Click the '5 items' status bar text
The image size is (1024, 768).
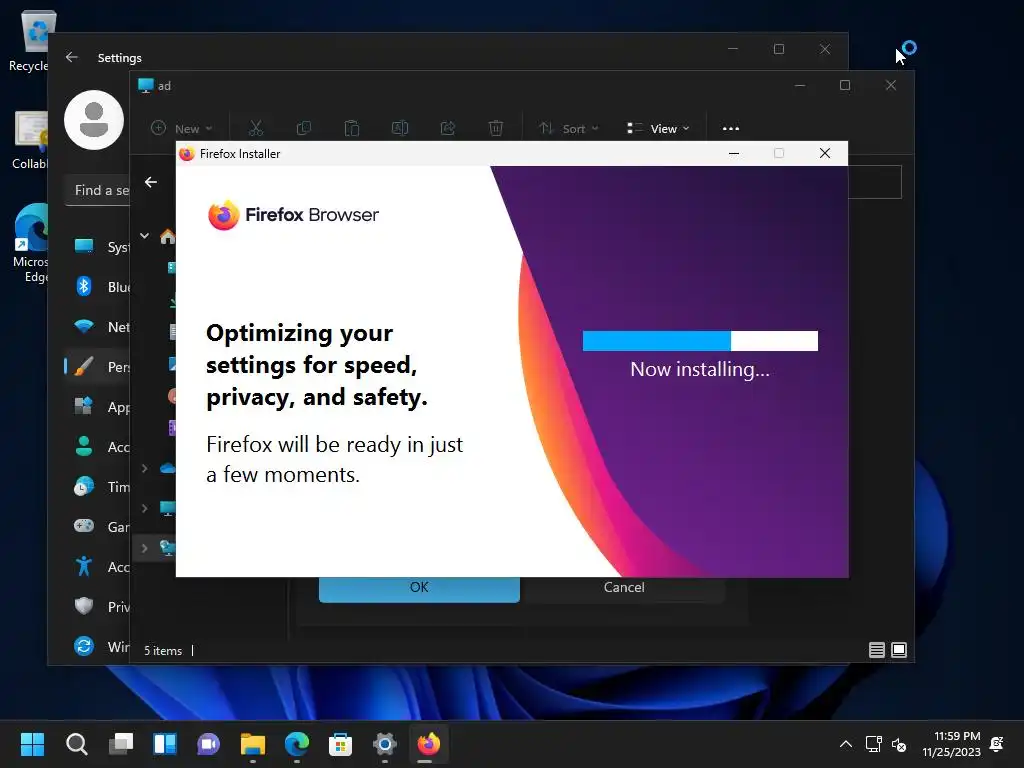[x=163, y=650]
